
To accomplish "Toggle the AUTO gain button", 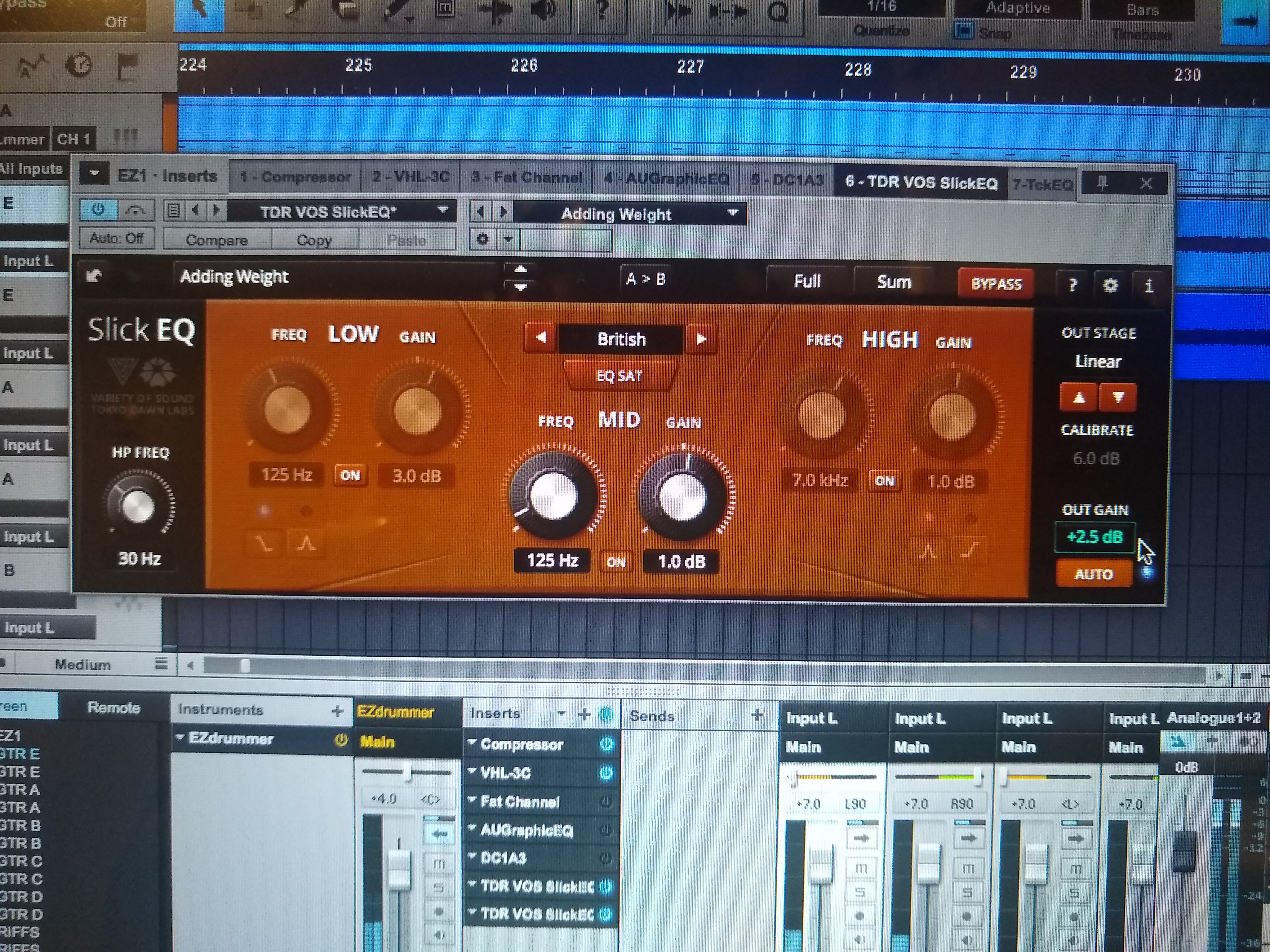I will tap(1094, 574).
